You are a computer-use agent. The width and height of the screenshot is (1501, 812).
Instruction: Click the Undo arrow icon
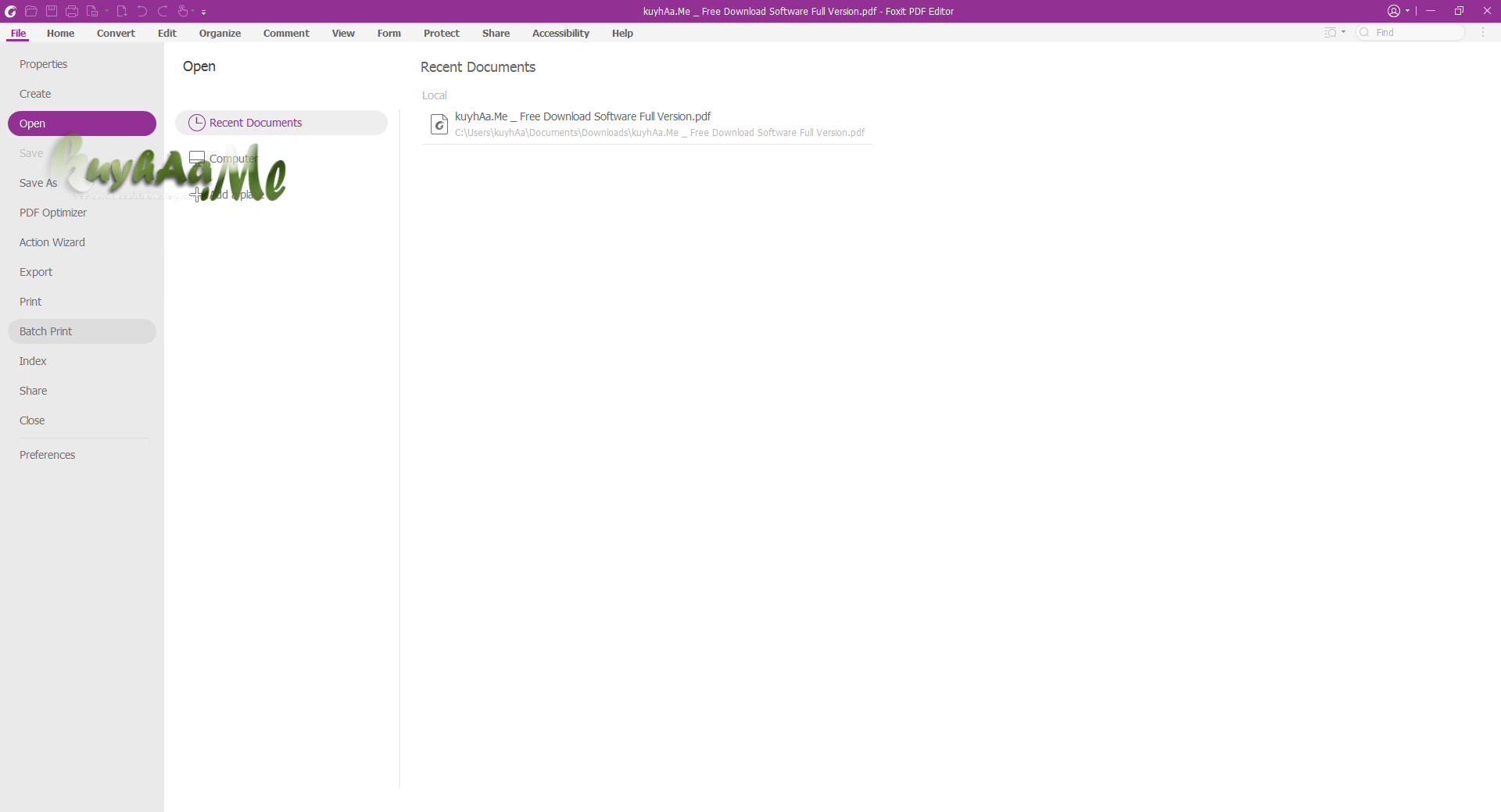tap(142, 11)
